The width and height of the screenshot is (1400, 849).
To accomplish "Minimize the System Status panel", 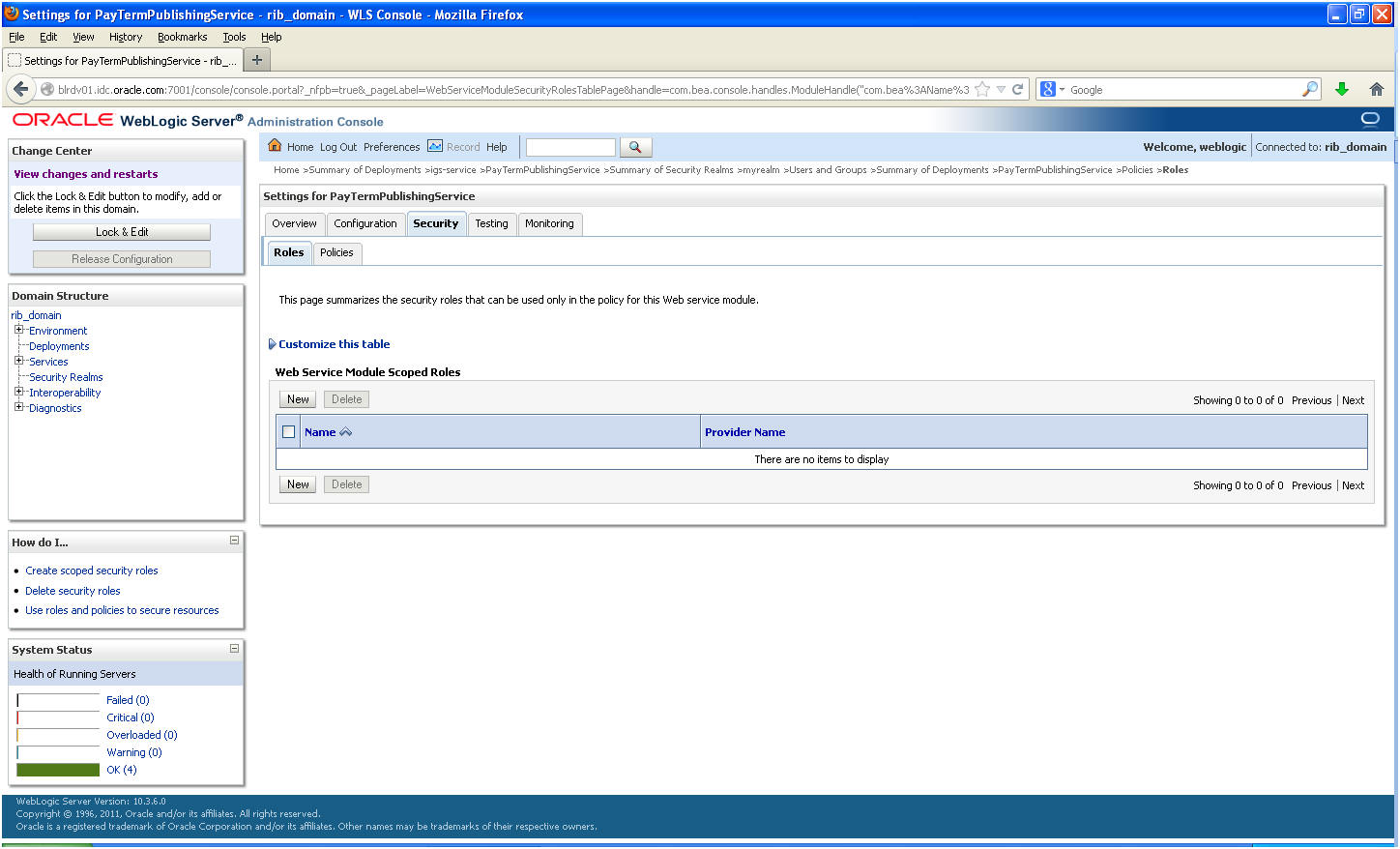I will point(234,648).
